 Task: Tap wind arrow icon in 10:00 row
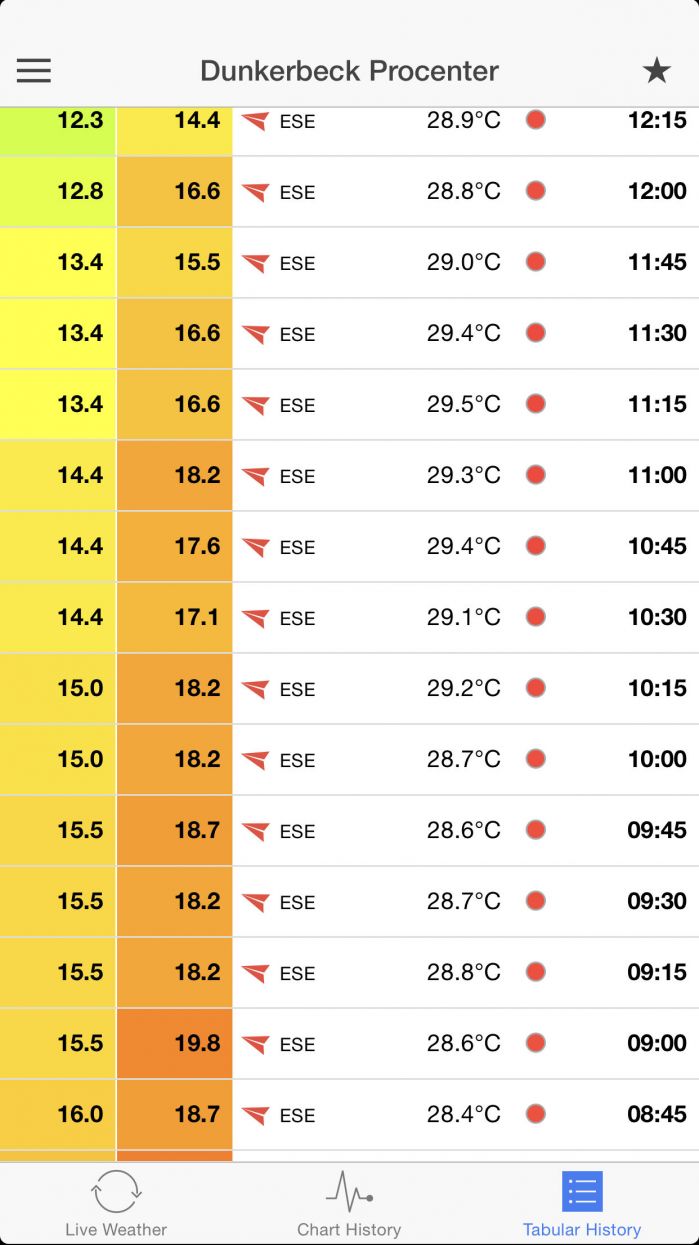point(256,760)
